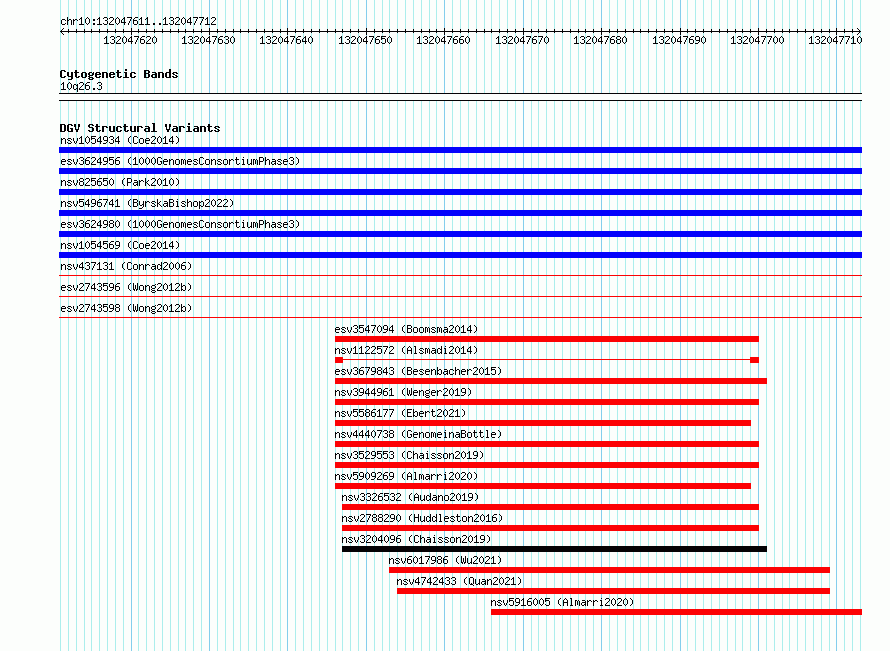
Task: Click ruler position 132047620
Action: click(x=131, y=40)
